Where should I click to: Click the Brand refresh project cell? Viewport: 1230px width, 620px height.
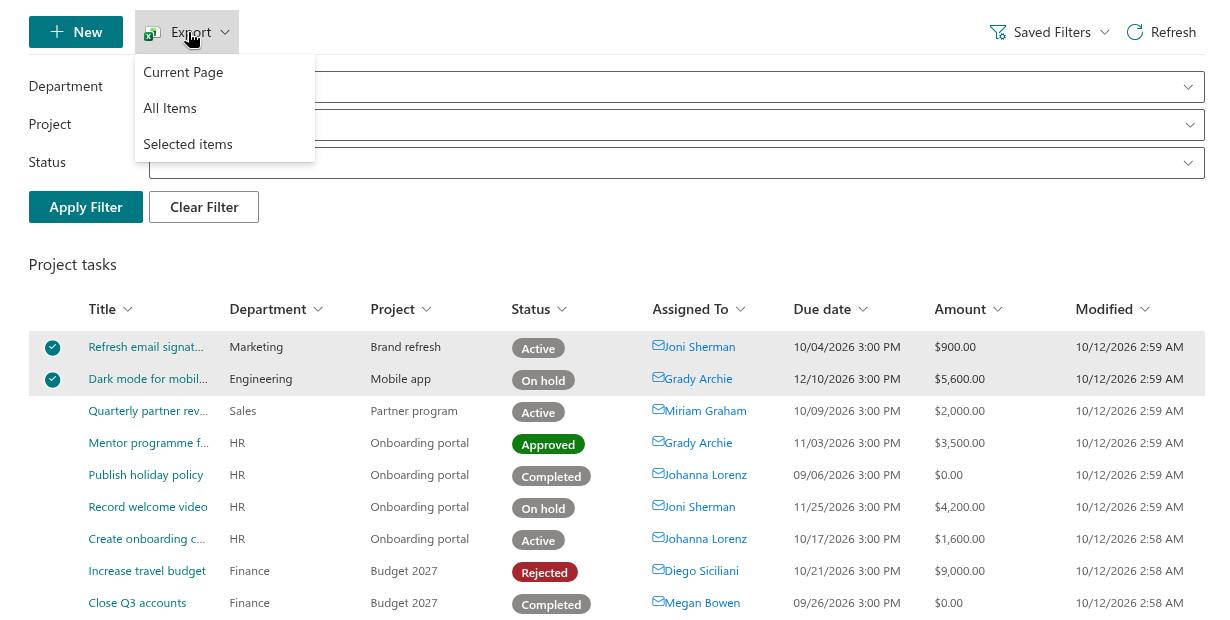point(405,347)
